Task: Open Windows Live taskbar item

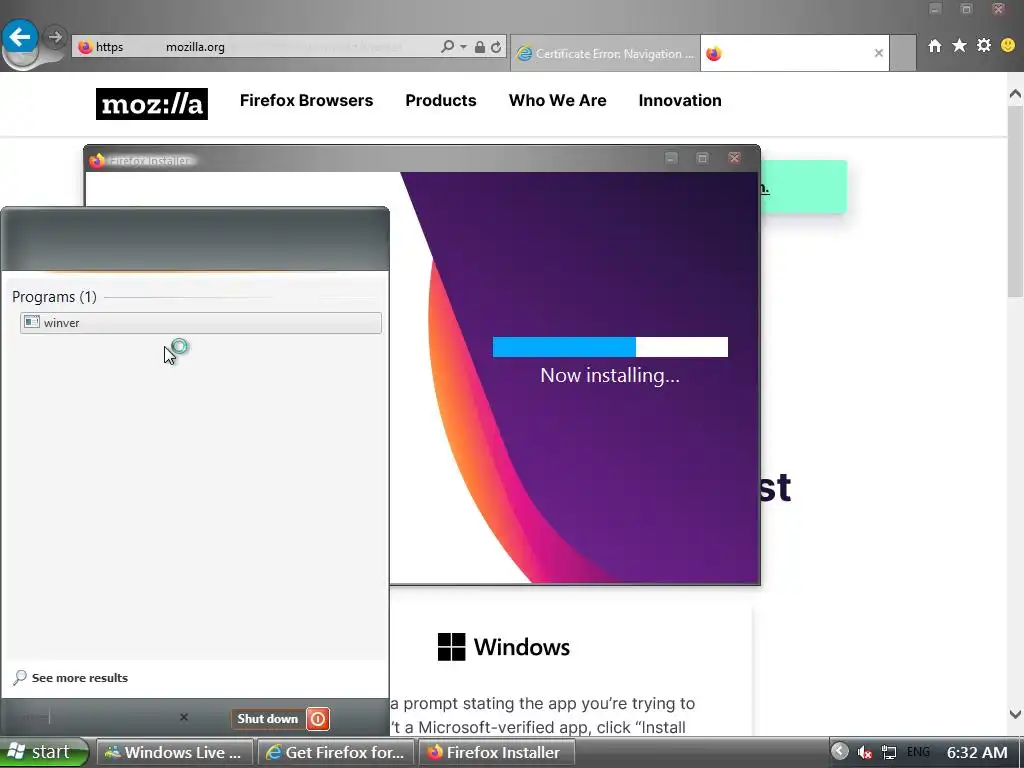Action: (x=175, y=752)
